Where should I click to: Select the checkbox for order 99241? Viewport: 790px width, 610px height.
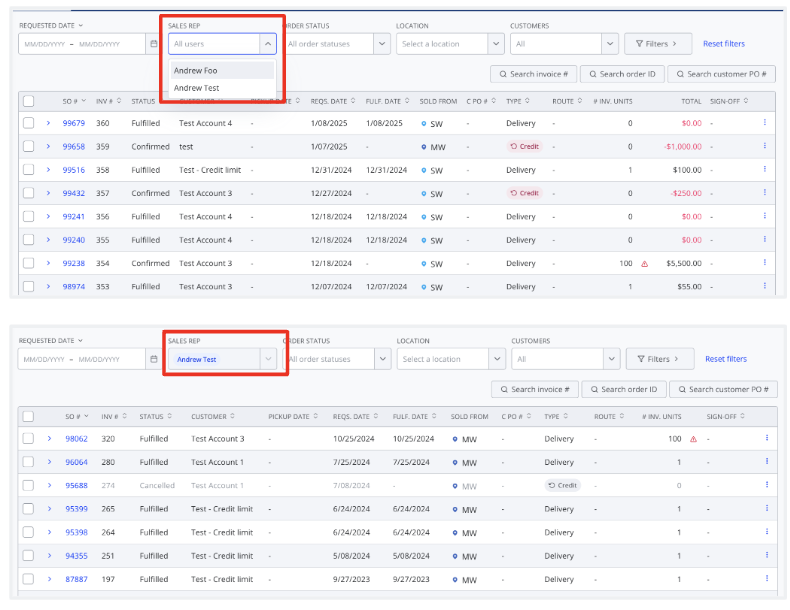click(x=29, y=216)
